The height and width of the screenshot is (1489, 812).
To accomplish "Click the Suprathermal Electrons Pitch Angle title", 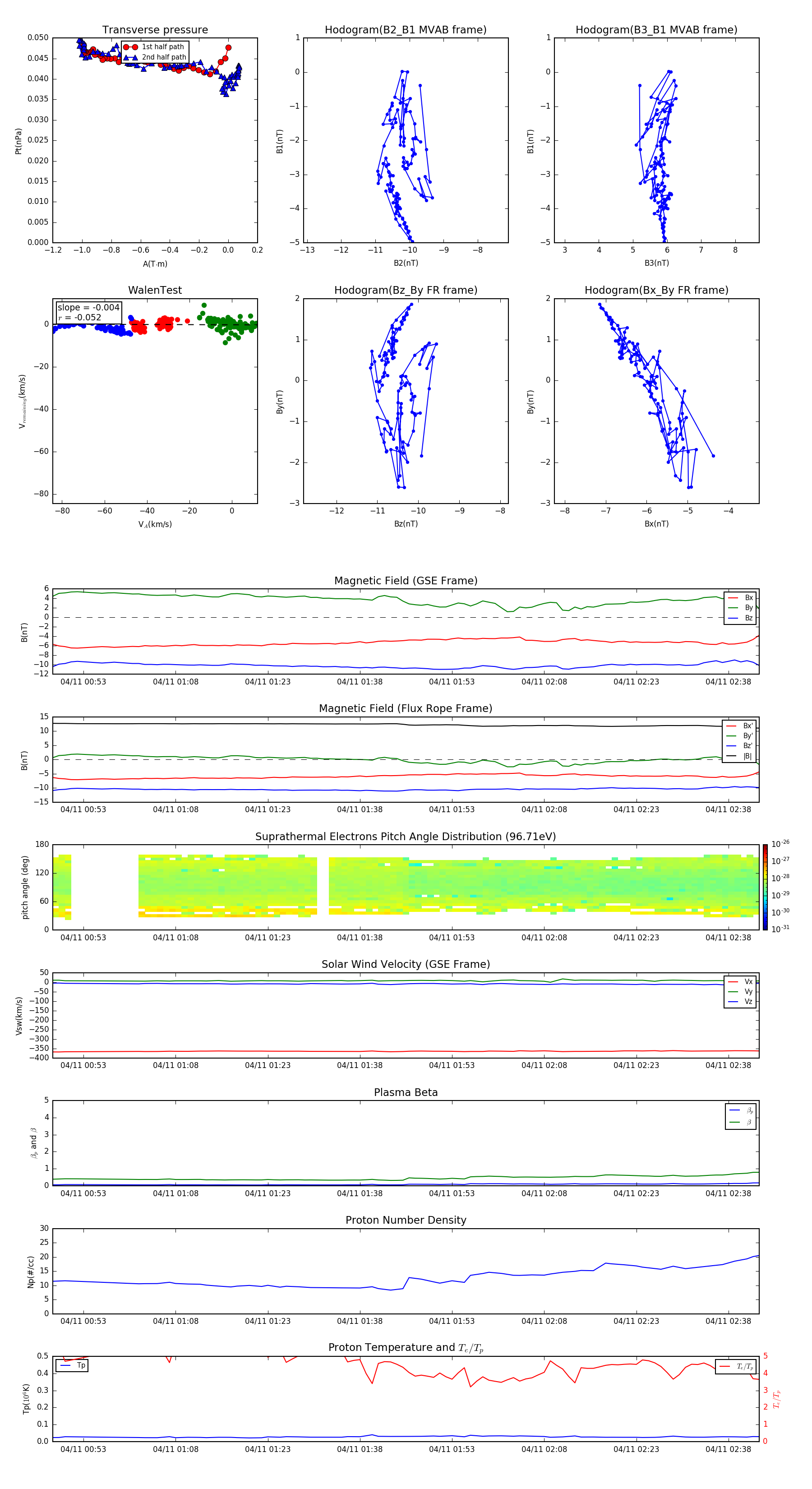I will [x=406, y=837].
